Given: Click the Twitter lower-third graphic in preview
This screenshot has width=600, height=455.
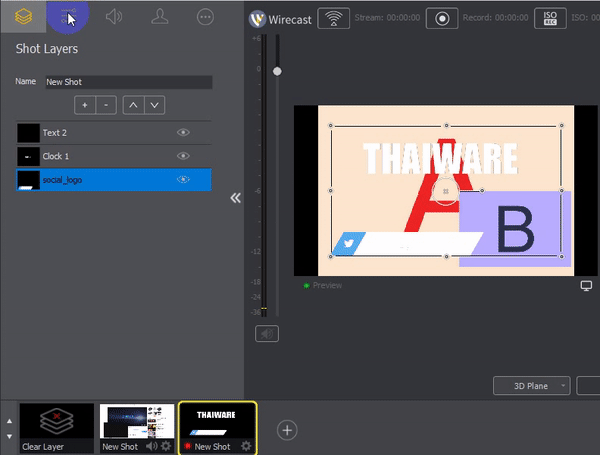Looking at the screenshot, I should [407, 243].
